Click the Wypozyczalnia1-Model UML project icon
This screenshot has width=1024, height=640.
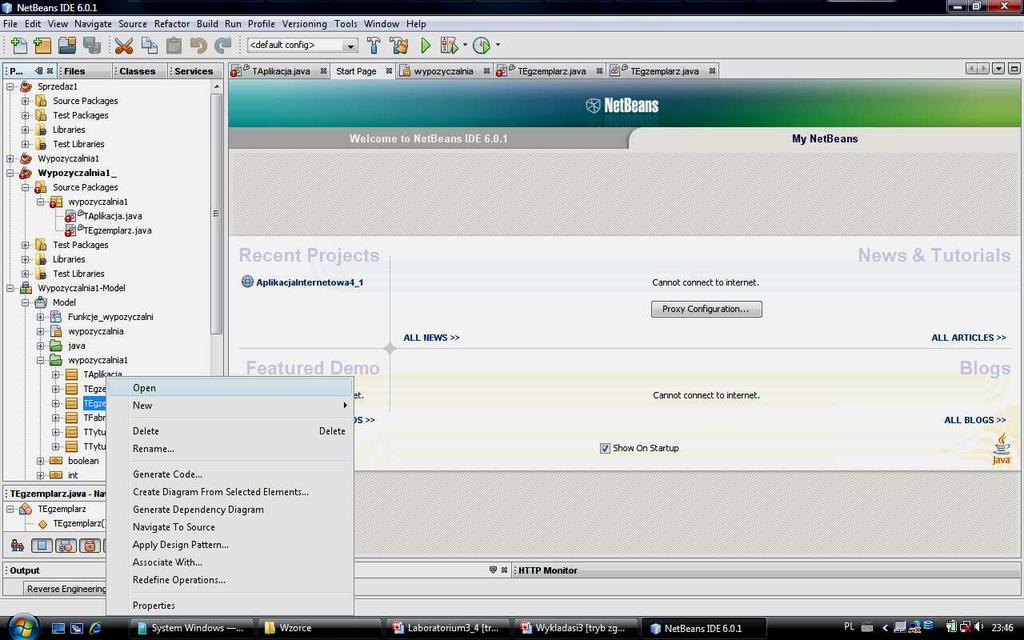pos(26,288)
